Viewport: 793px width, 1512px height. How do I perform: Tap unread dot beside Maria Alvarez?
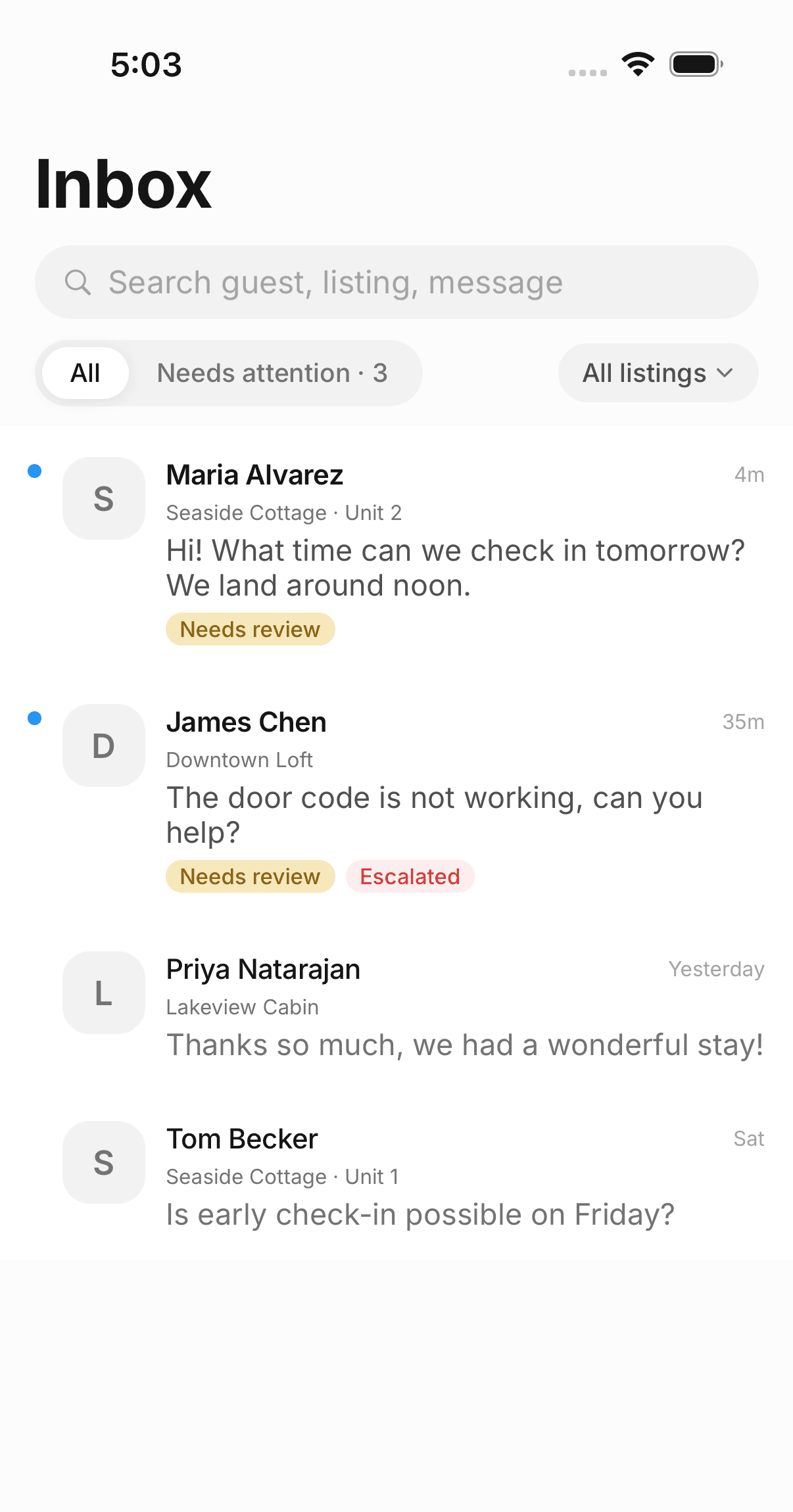pos(35,471)
